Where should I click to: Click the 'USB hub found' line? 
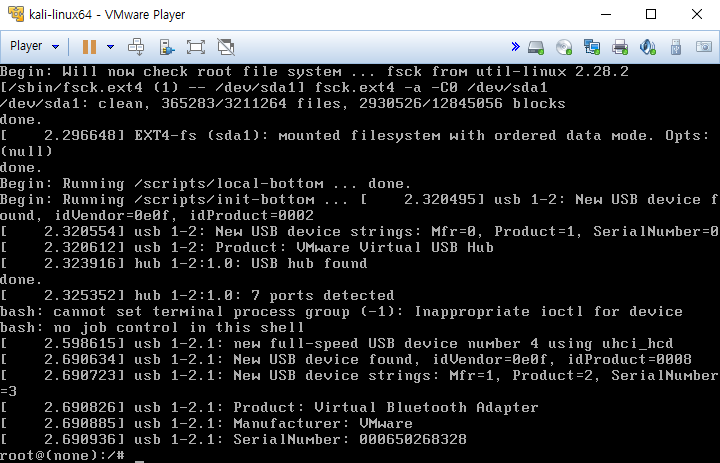coord(184,264)
